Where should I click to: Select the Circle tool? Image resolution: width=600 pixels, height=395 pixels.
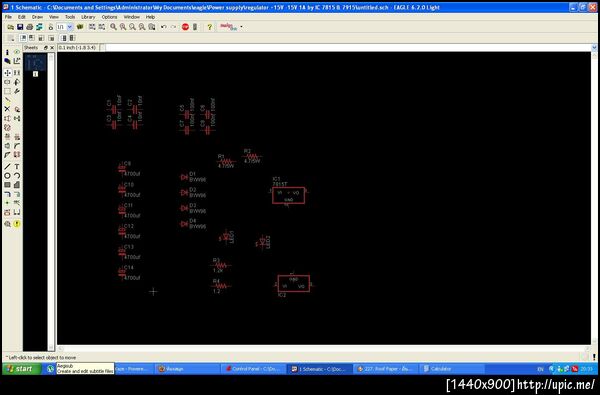[x=7, y=176]
